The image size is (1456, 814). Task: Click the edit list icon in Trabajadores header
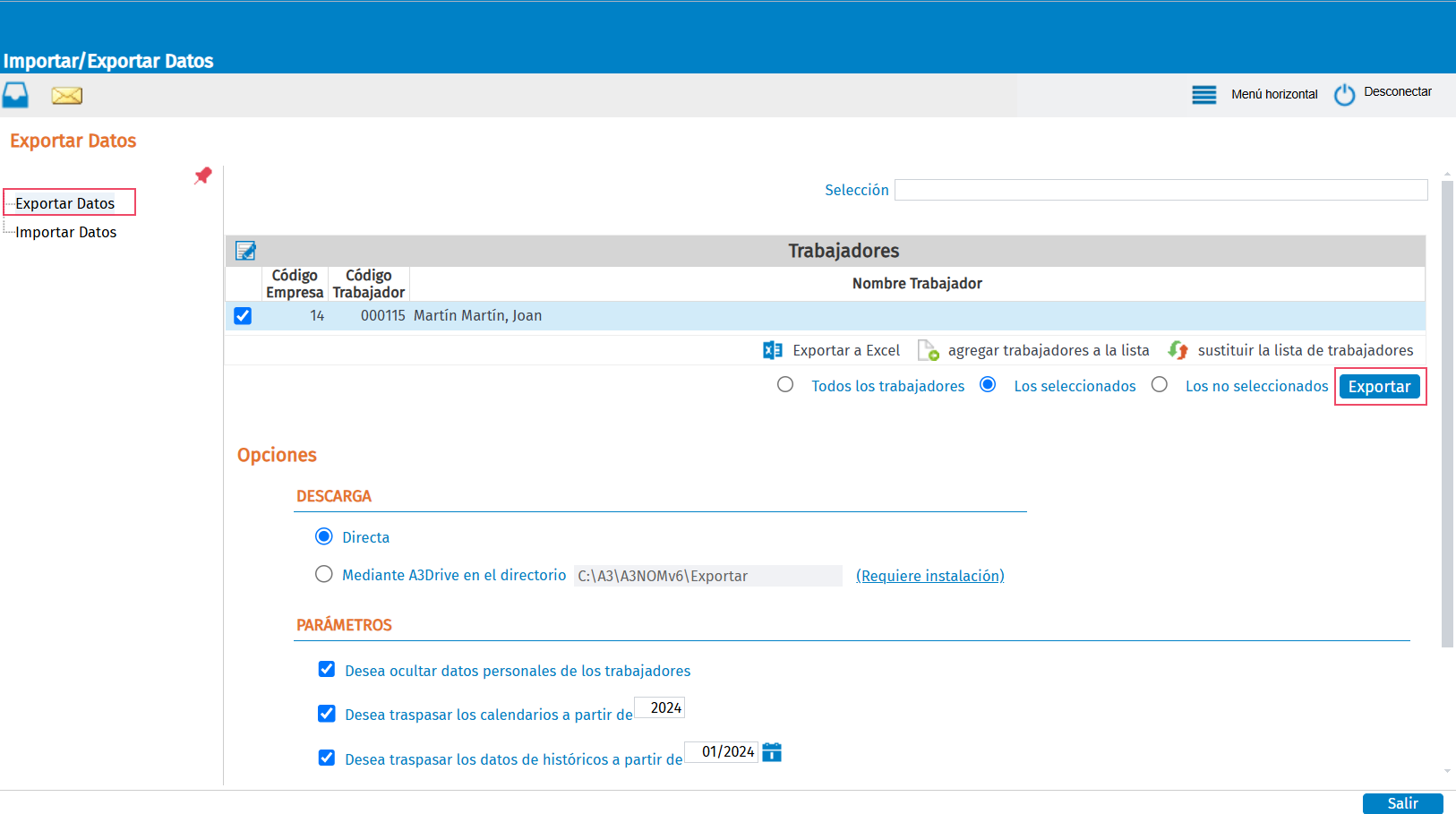(244, 251)
